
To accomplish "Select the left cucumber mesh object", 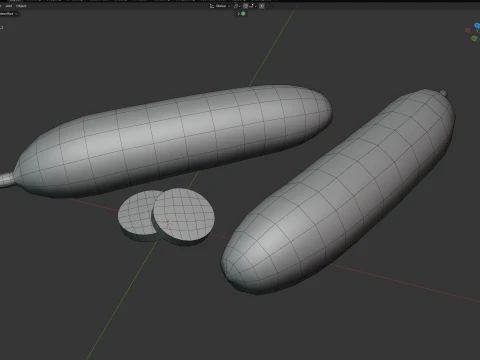I will [173, 140].
